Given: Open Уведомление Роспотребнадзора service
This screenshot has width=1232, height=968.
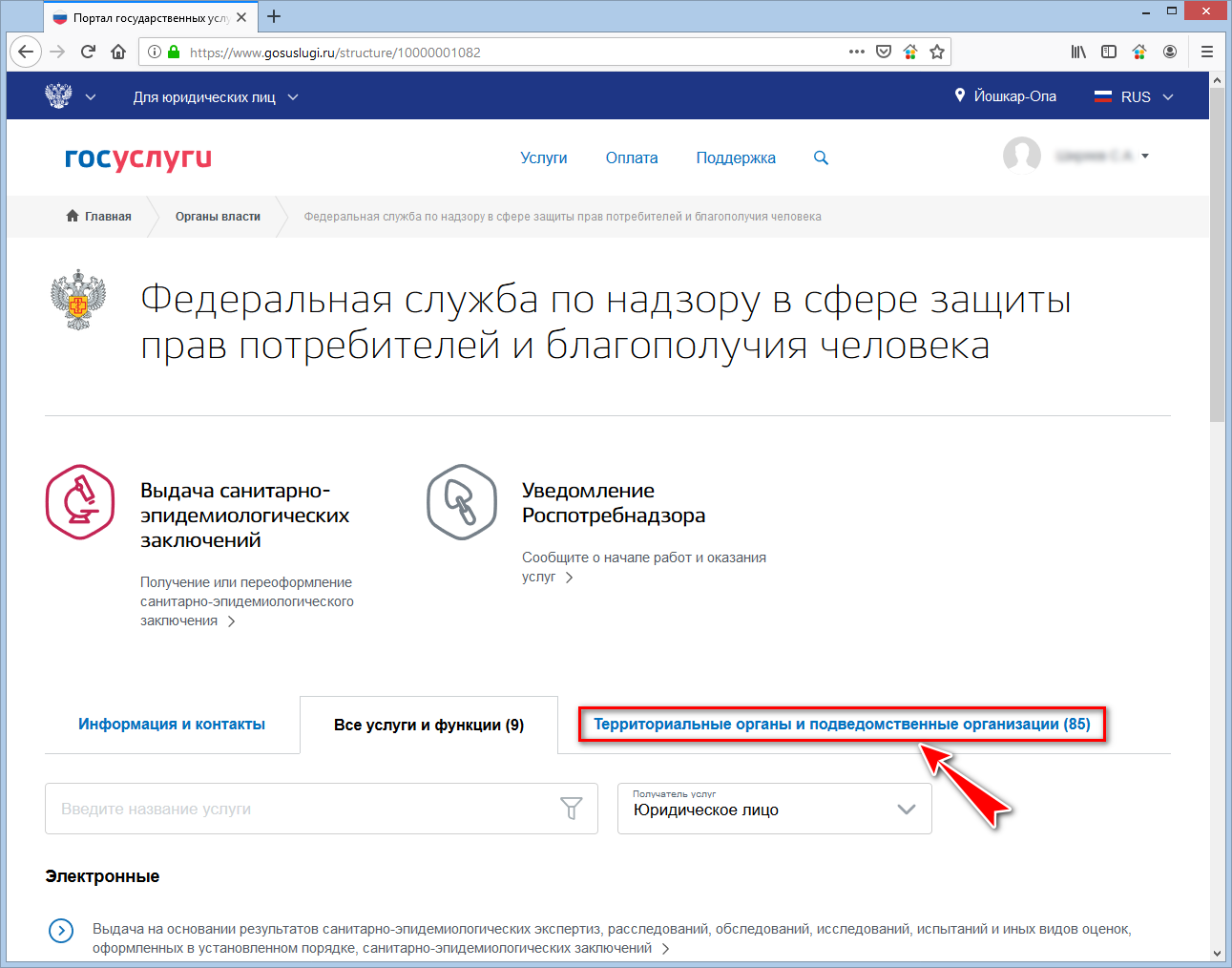Looking at the screenshot, I should point(614,503).
